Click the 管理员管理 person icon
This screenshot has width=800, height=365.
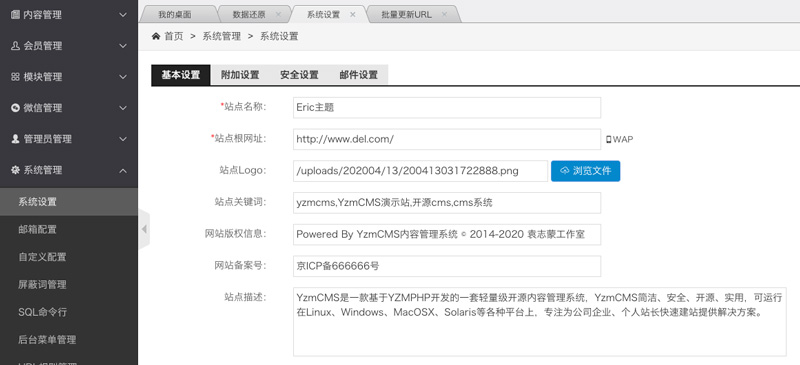(x=15, y=139)
